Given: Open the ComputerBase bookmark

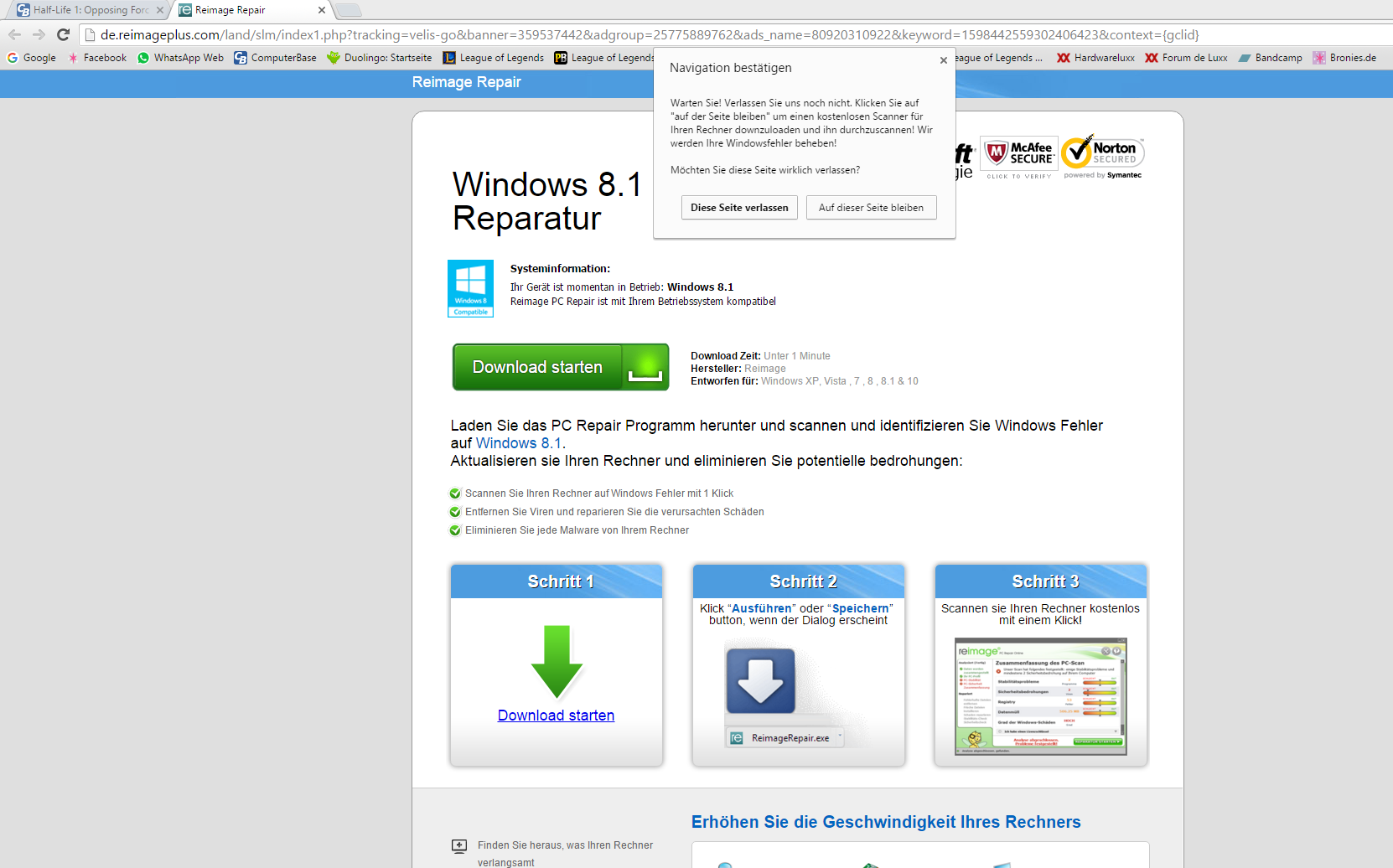Looking at the screenshot, I should (275, 58).
